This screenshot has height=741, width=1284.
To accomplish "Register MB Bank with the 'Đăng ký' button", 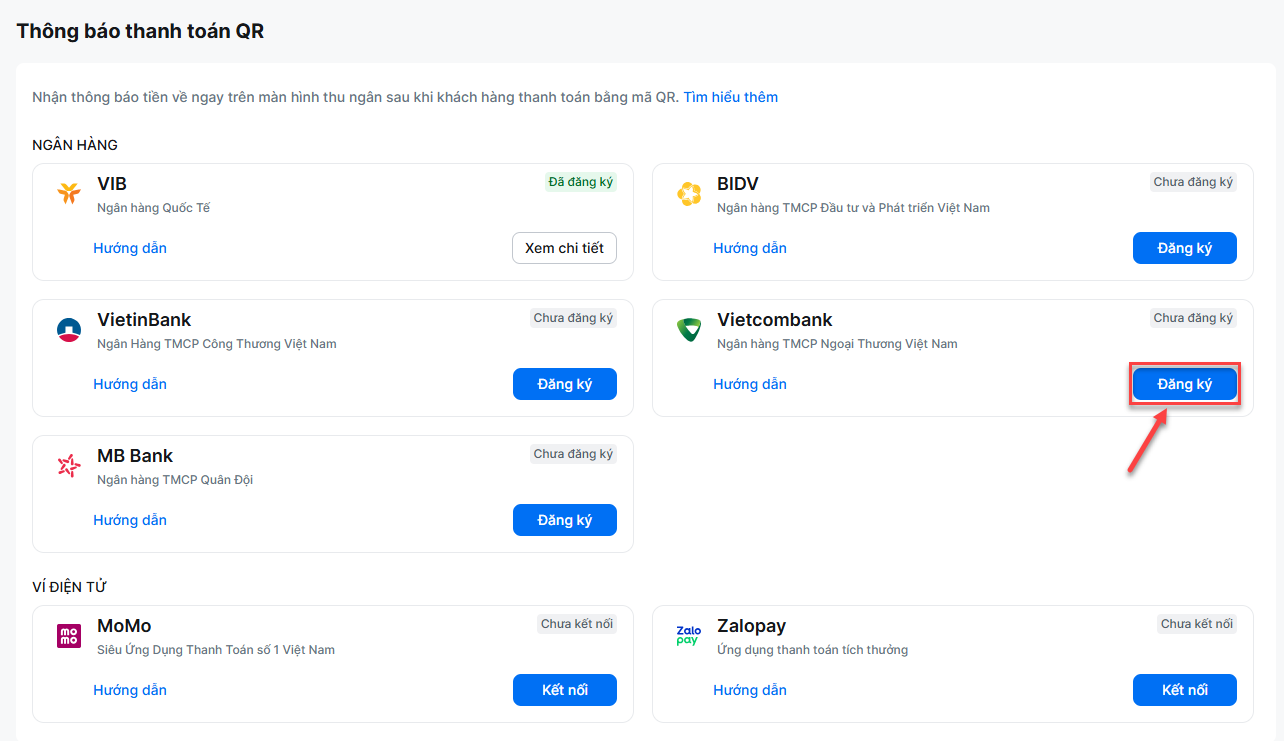I will pyautogui.click(x=565, y=520).
